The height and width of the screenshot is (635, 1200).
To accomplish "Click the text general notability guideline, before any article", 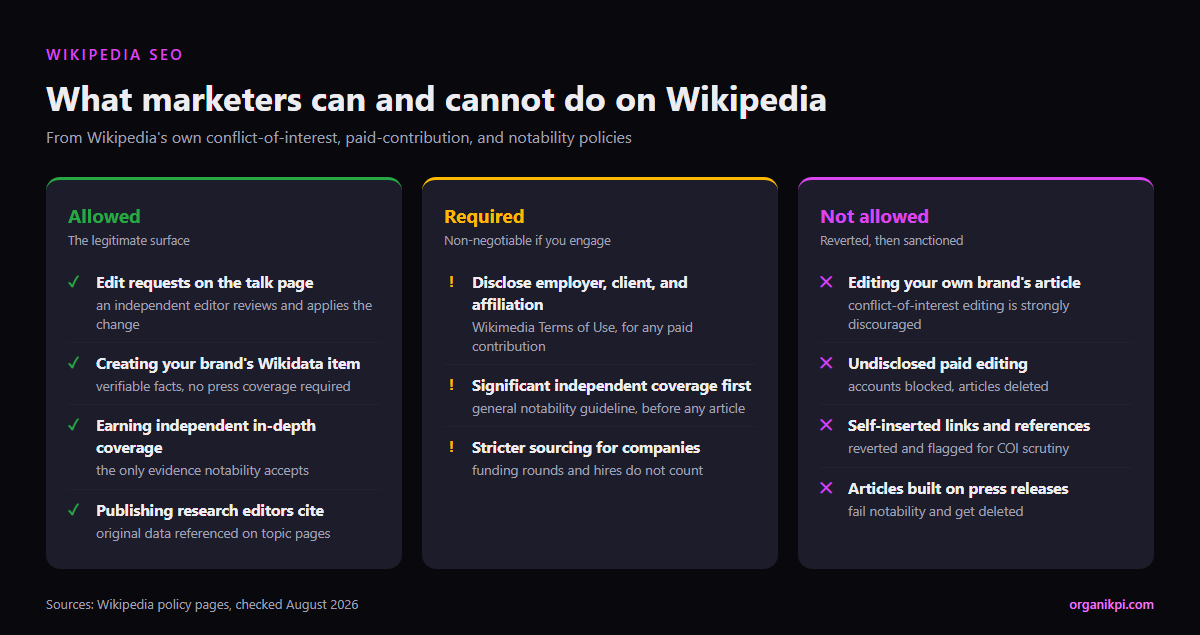I will (608, 408).
